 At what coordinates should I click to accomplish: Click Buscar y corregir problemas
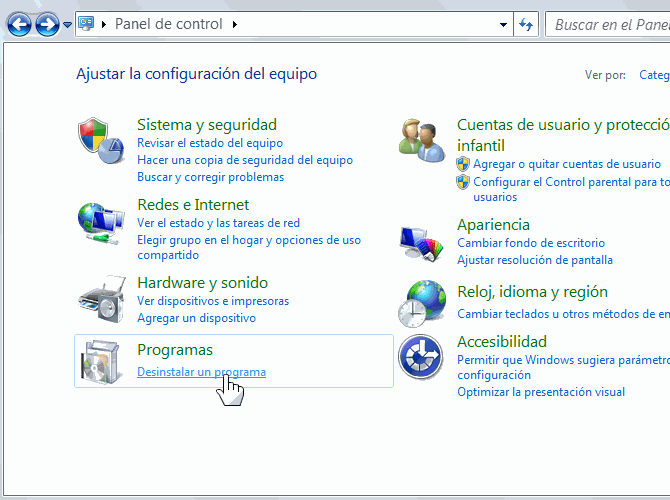coord(210,177)
